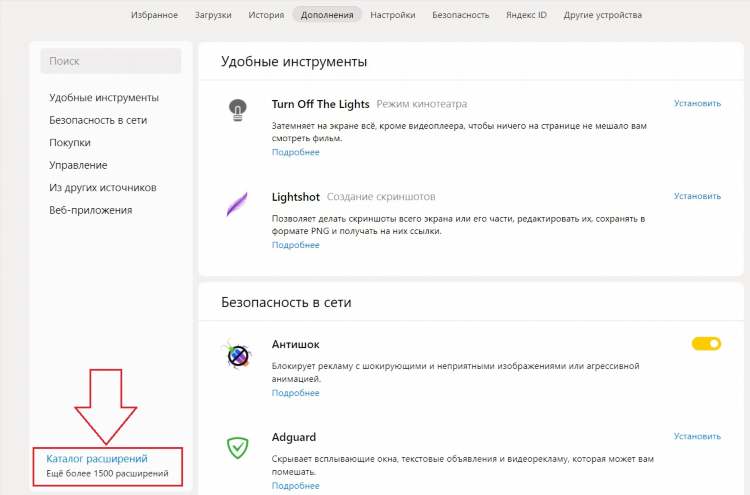Open the История tab
This screenshot has width=750, height=495.
266,15
